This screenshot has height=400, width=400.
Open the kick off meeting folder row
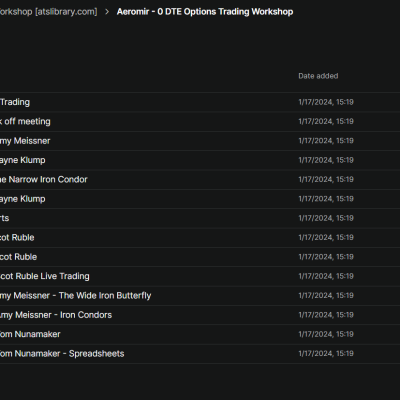(200, 121)
